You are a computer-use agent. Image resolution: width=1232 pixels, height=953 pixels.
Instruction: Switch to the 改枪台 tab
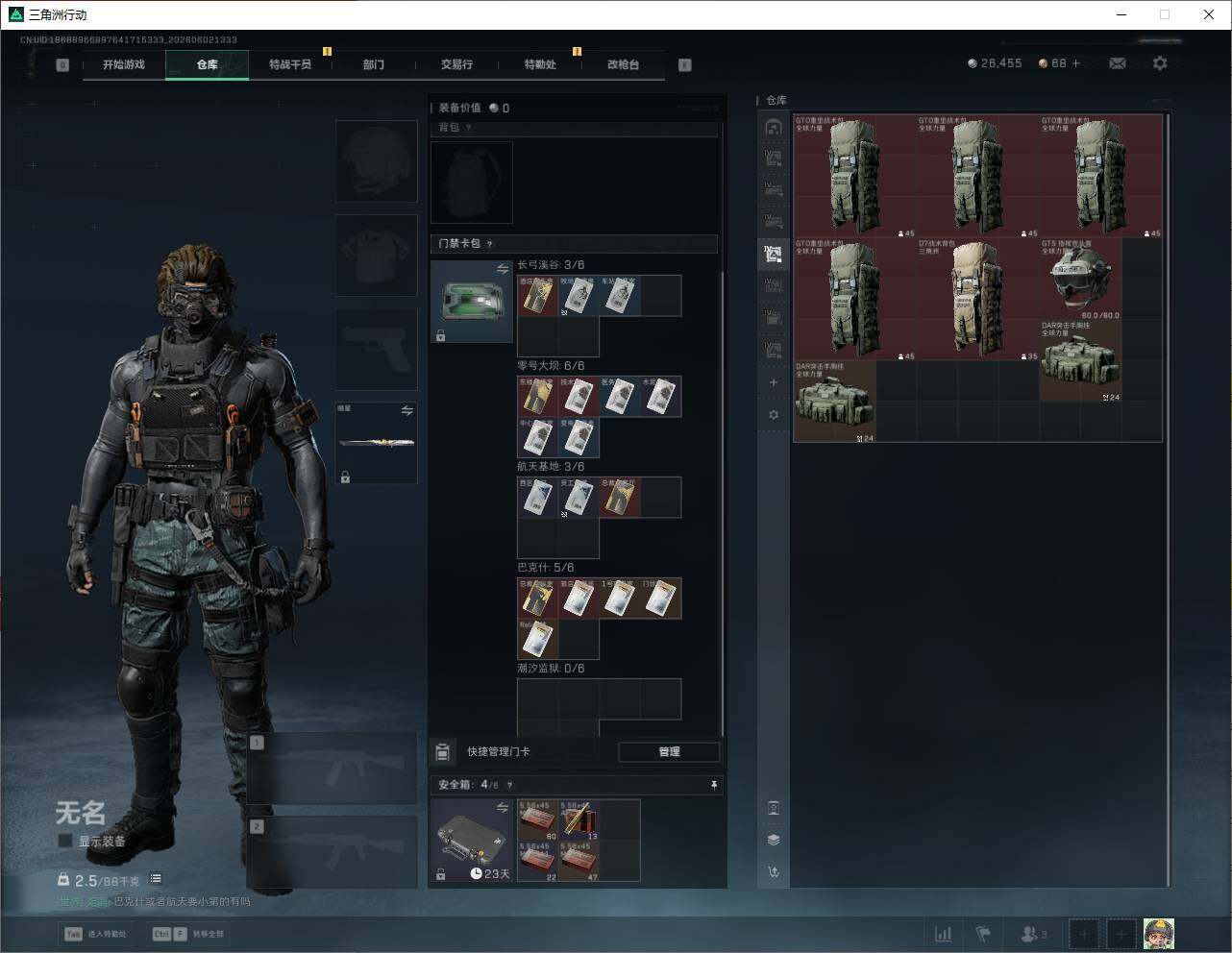(623, 64)
